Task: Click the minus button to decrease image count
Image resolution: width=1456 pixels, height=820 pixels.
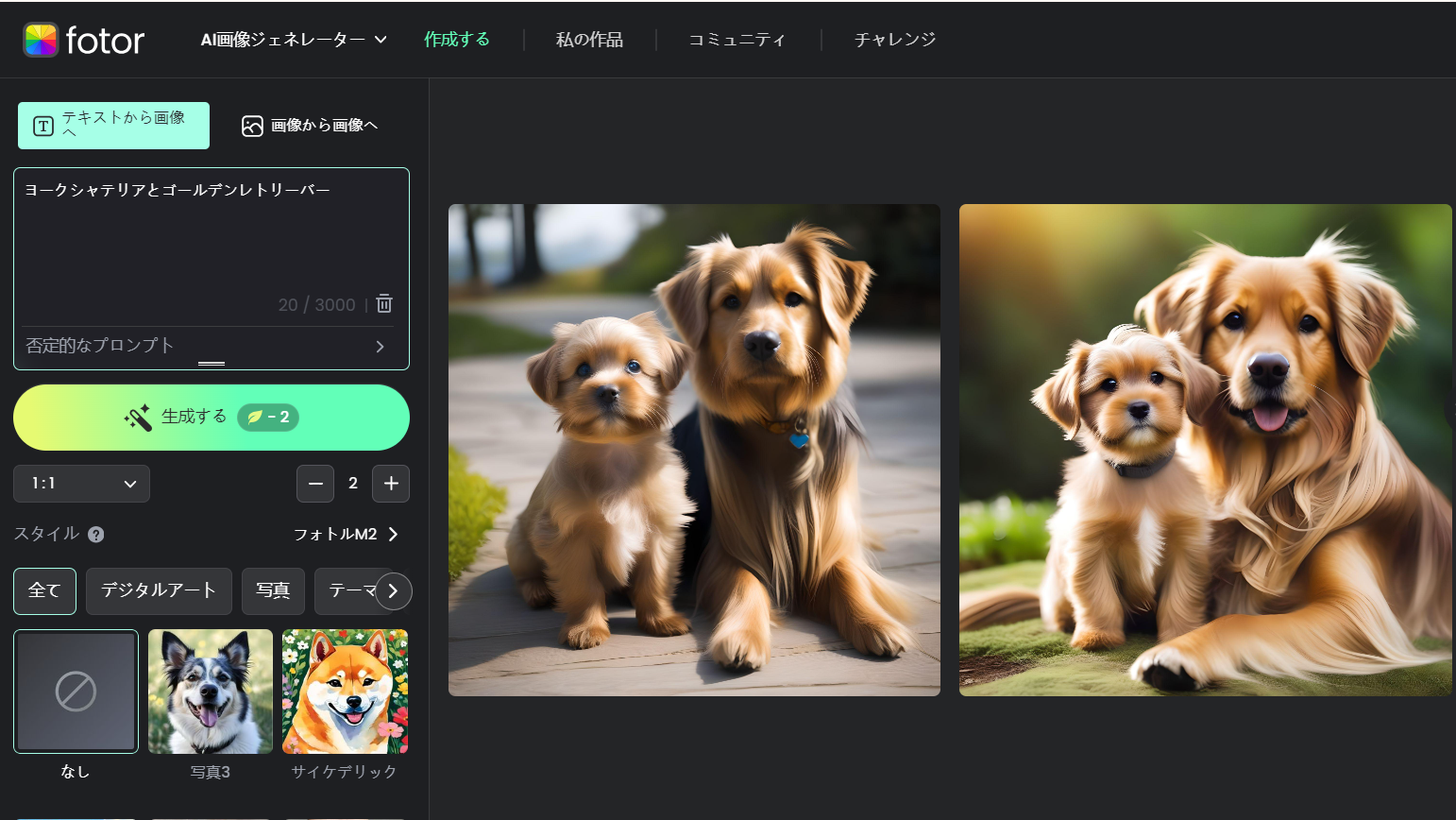Action: point(315,484)
